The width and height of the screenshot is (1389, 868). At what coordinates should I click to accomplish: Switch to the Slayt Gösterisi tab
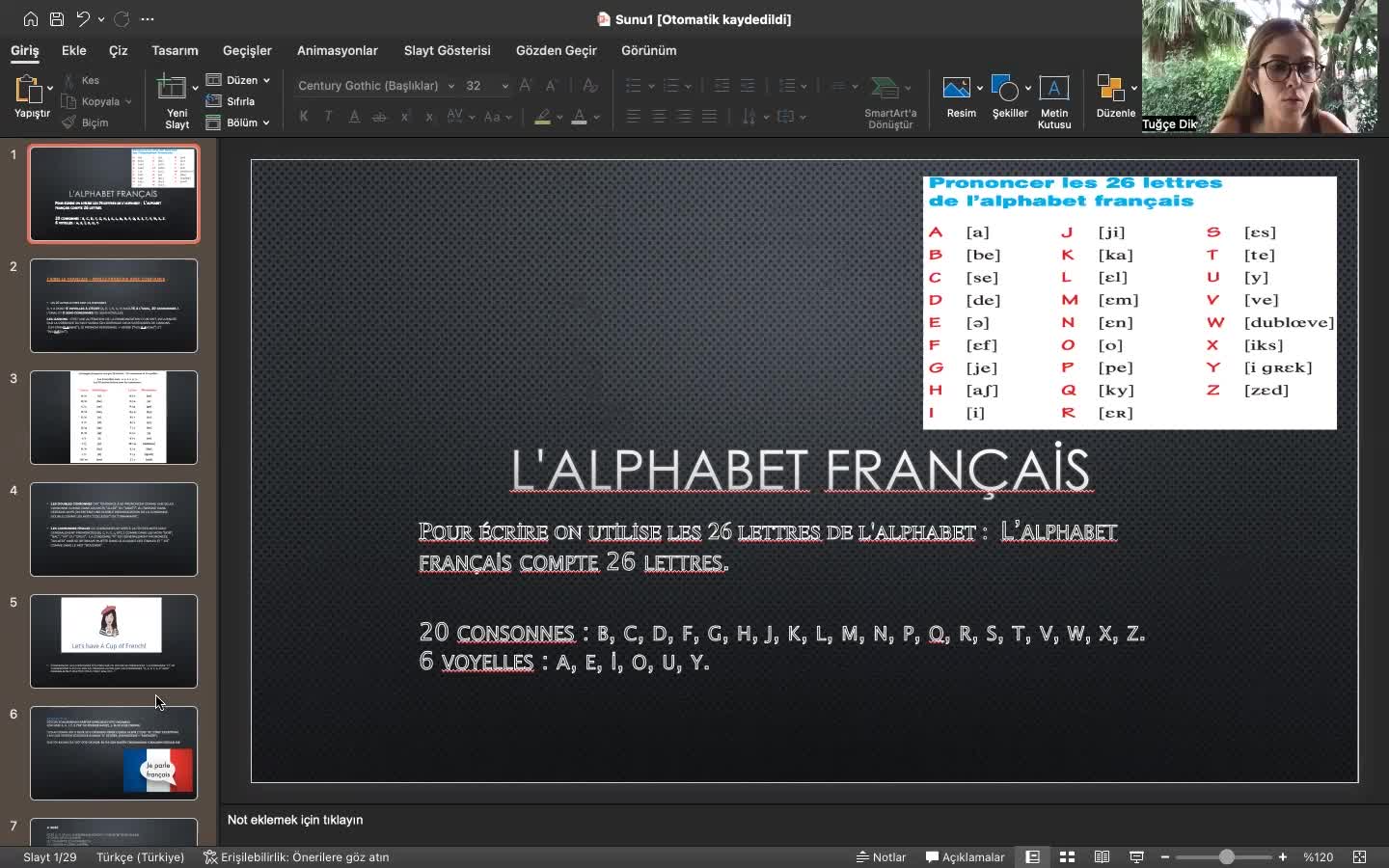448,50
